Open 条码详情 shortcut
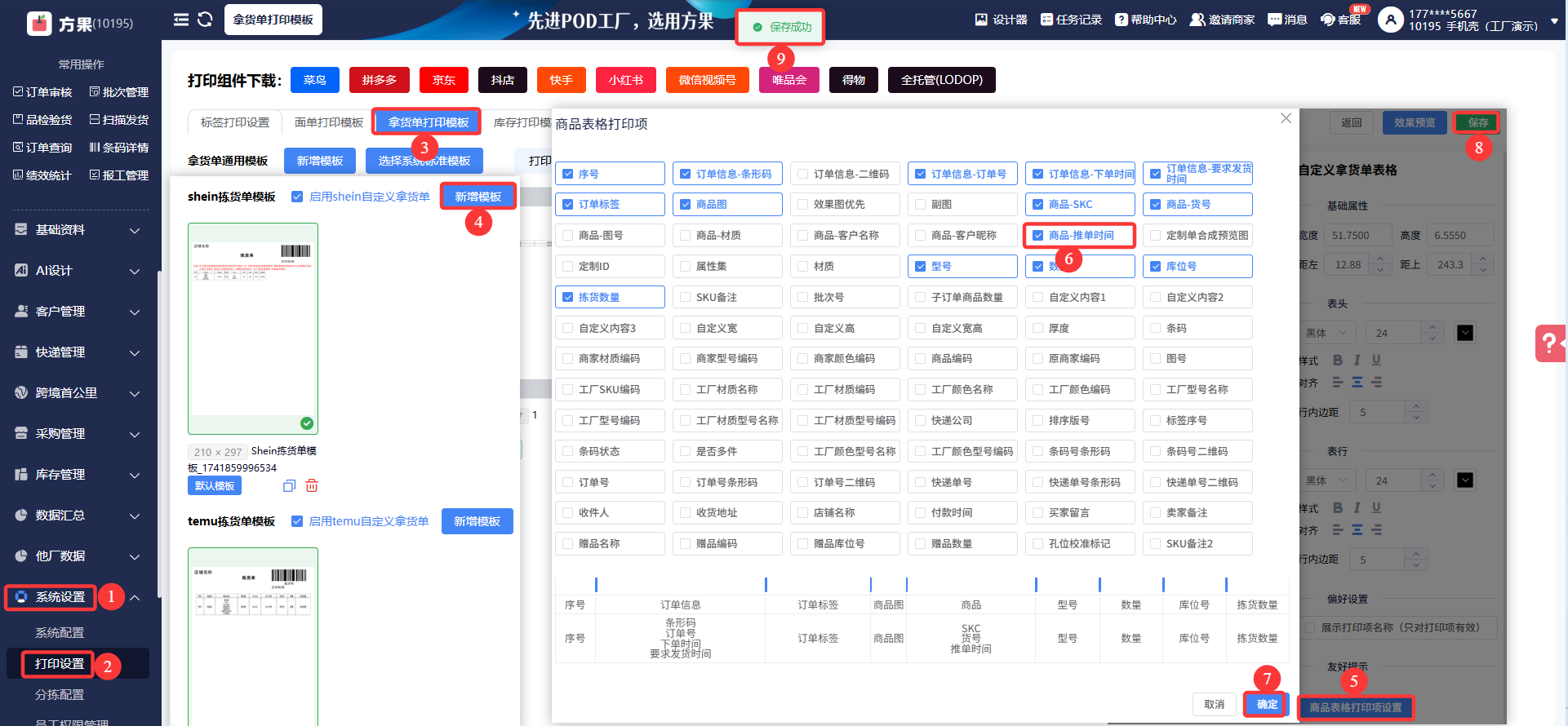Image resolution: width=1568 pixels, height=726 pixels. click(119, 148)
